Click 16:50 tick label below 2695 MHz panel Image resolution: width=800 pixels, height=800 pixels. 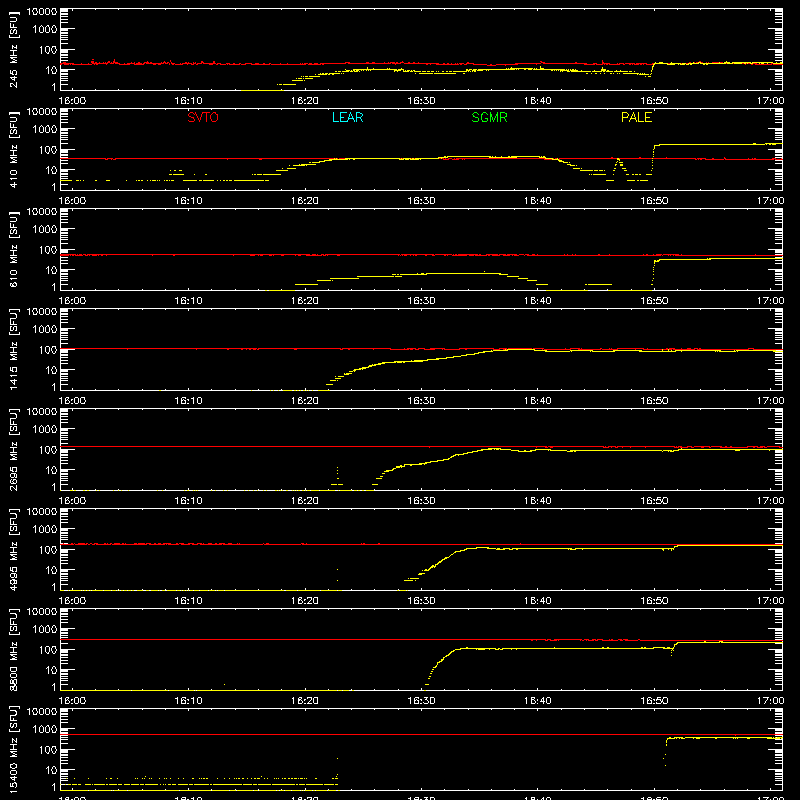click(x=654, y=501)
